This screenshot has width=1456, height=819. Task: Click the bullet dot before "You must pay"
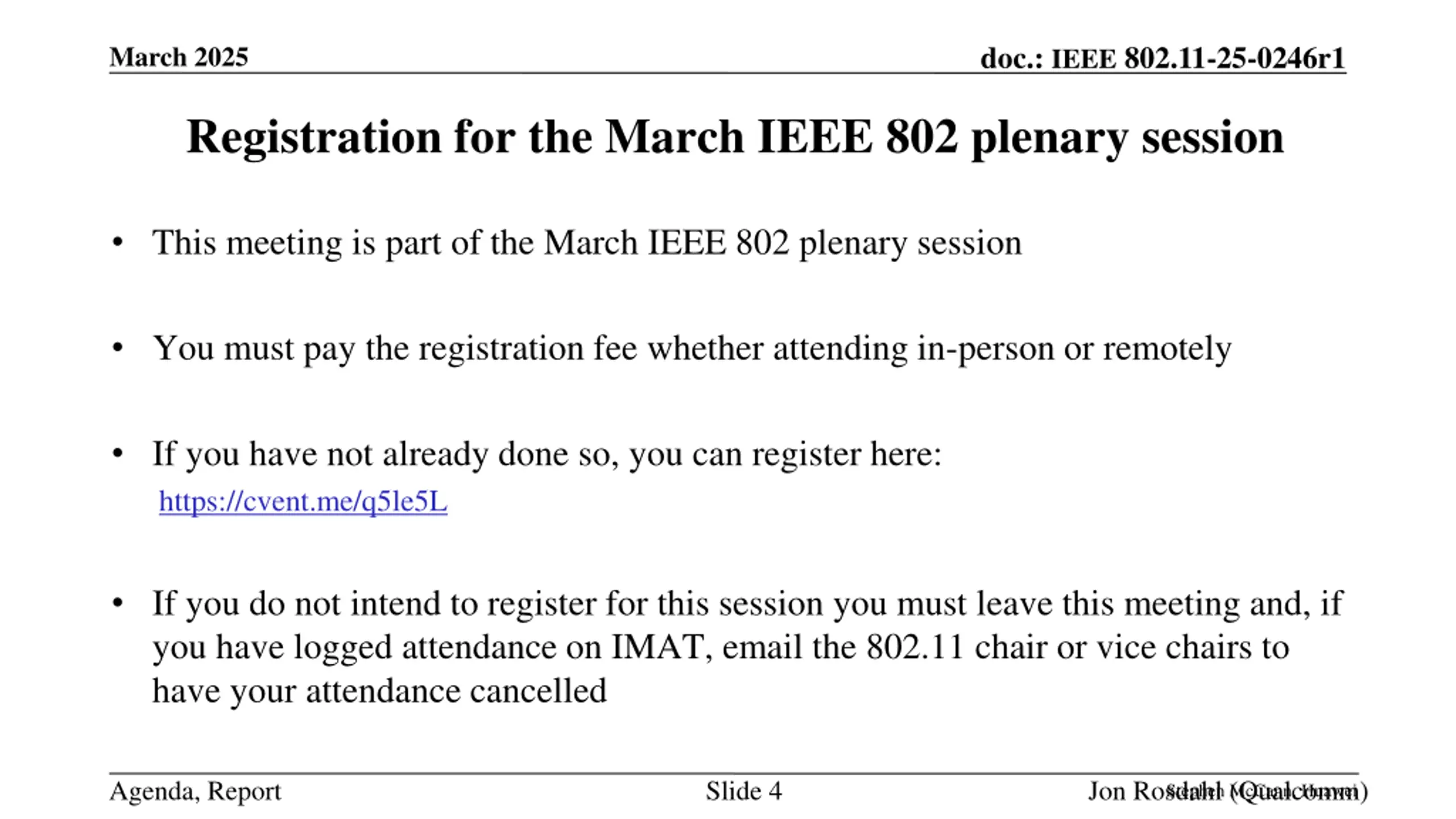(118, 348)
